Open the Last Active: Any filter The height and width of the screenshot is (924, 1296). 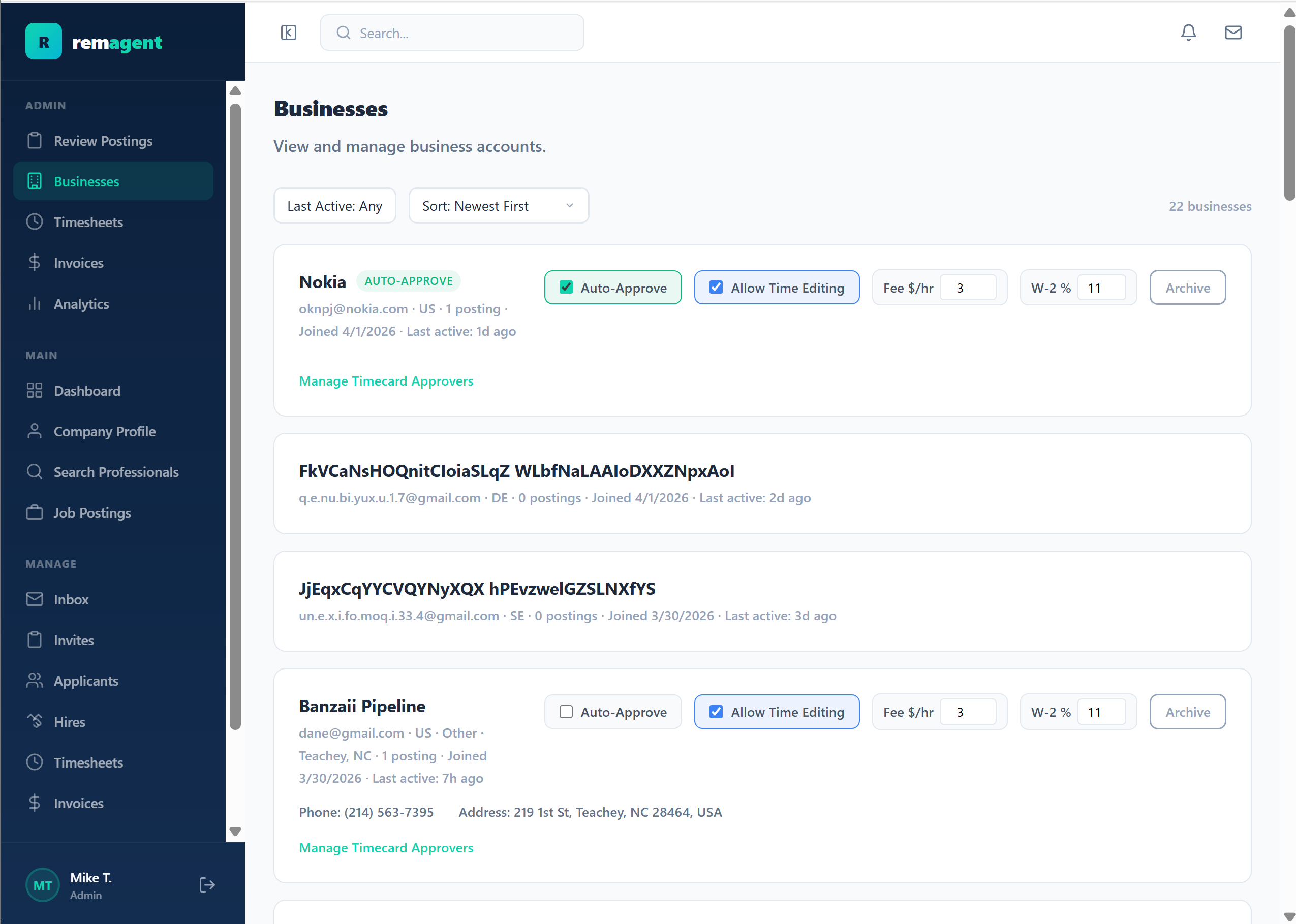coord(334,205)
